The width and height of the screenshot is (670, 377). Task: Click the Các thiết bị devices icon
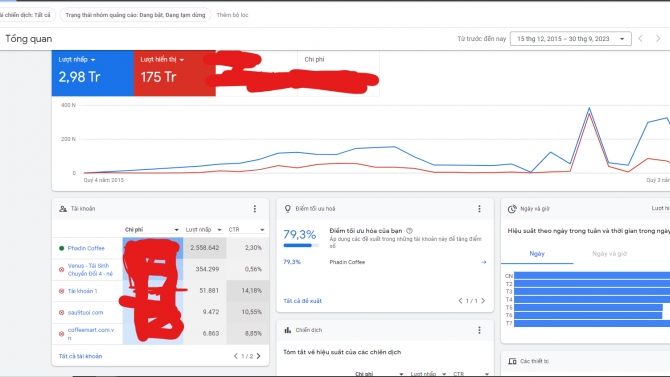click(x=512, y=361)
